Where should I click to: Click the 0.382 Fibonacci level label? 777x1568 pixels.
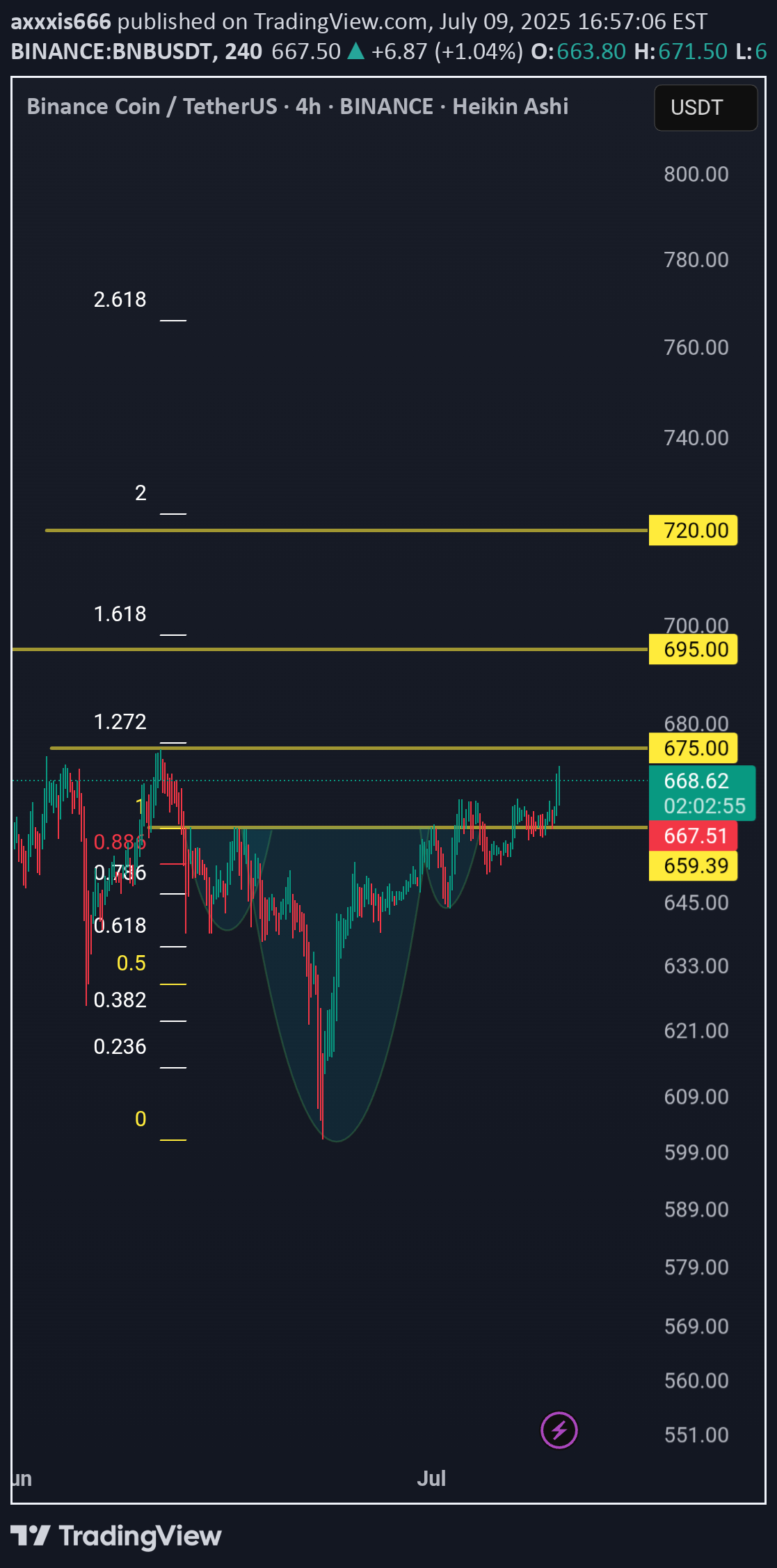click(x=120, y=1000)
